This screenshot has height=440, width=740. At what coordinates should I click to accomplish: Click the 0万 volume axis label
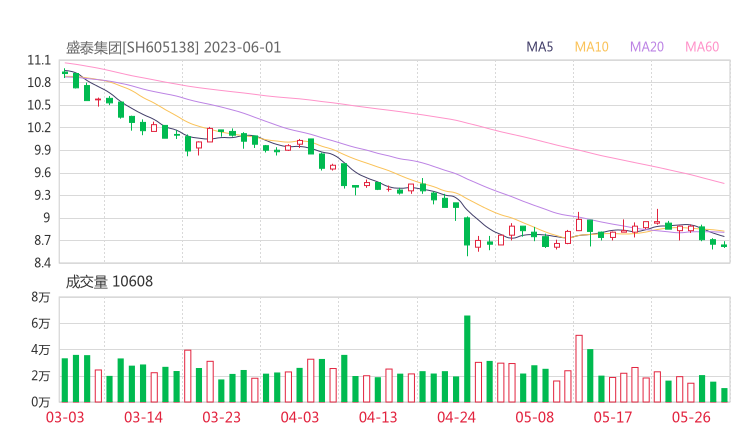(41, 402)
